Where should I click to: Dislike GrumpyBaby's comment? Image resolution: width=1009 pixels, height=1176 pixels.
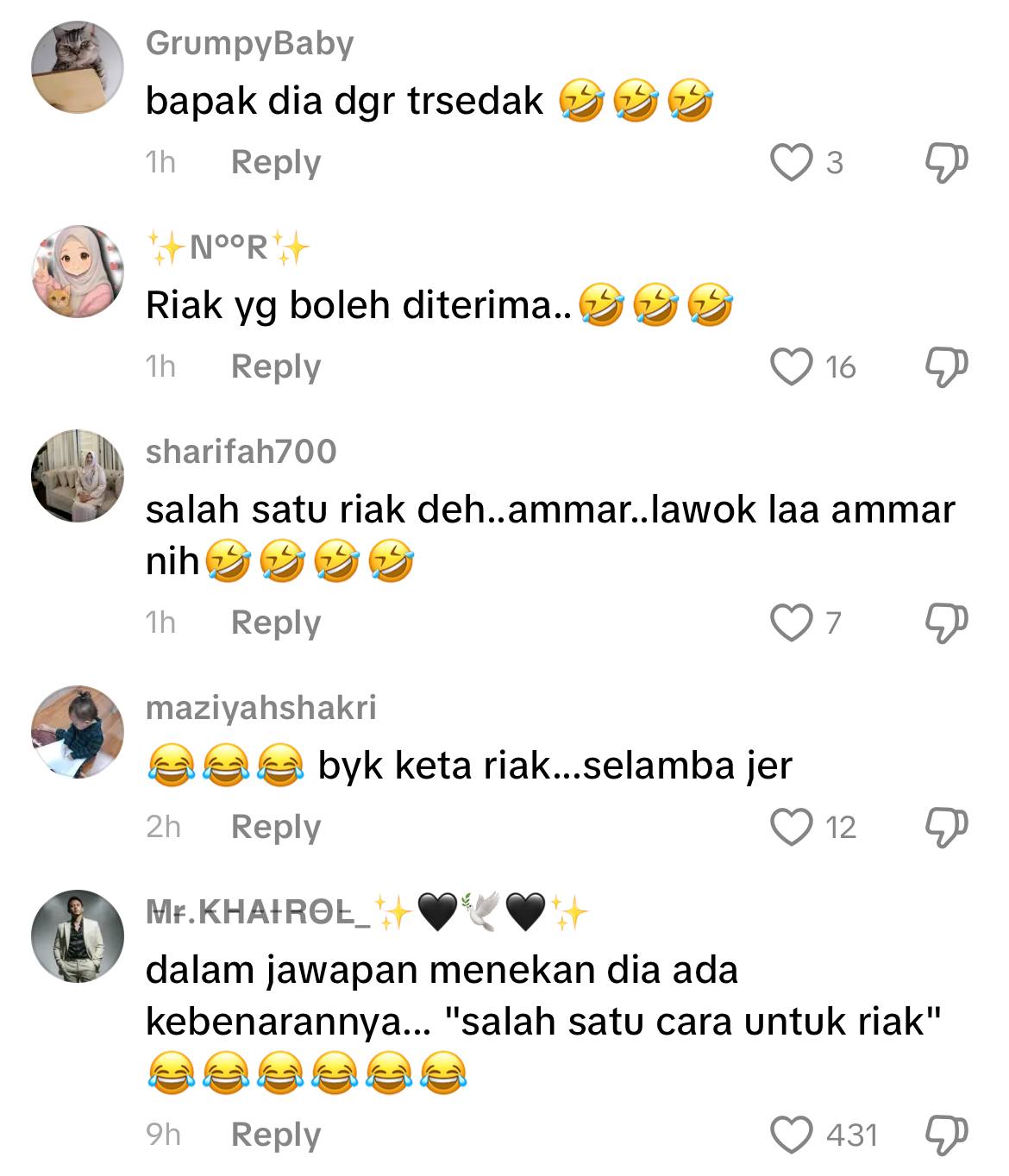[x=946, y=162]
